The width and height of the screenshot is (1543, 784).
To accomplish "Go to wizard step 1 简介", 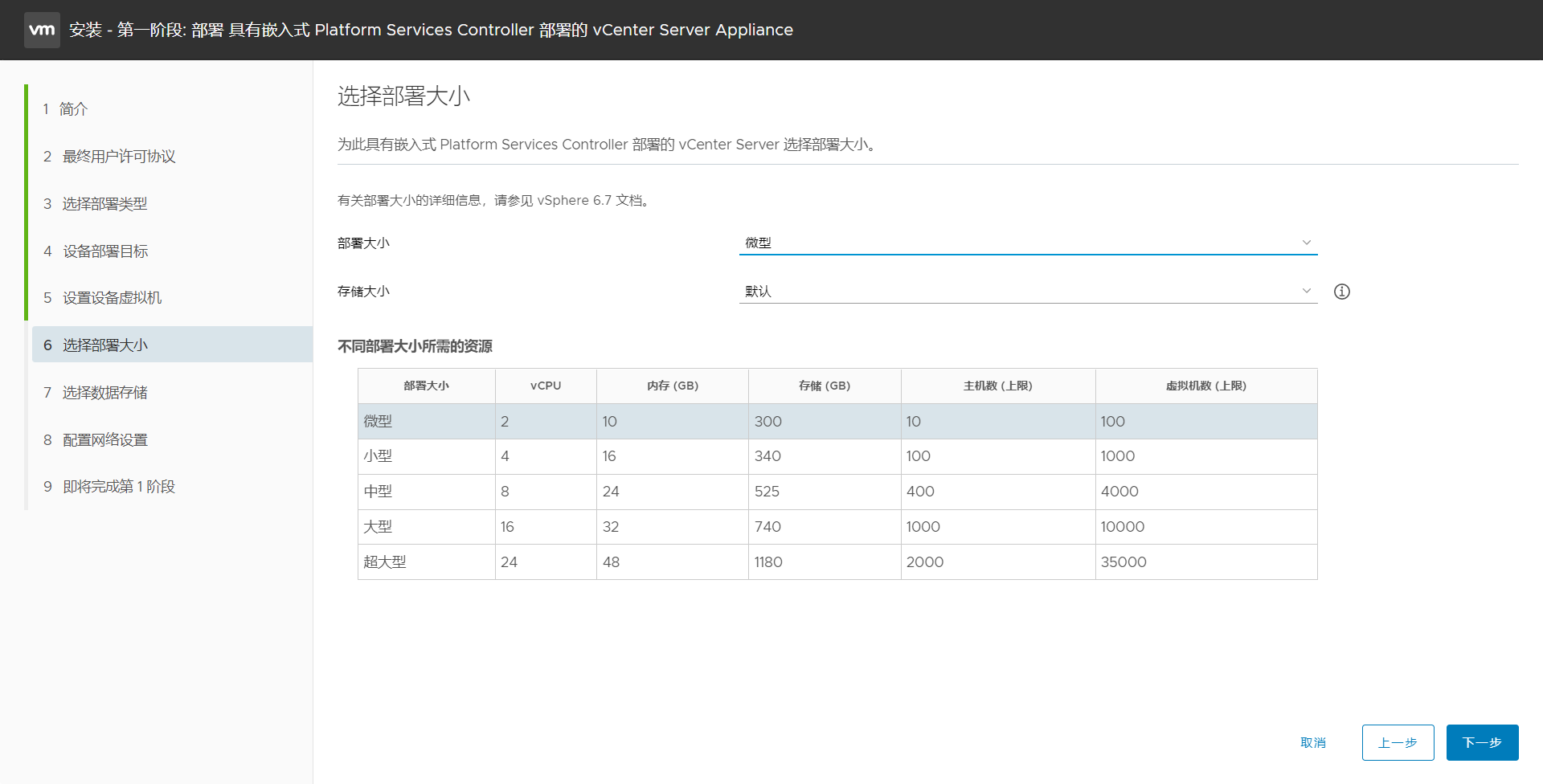I will (65, 108).
